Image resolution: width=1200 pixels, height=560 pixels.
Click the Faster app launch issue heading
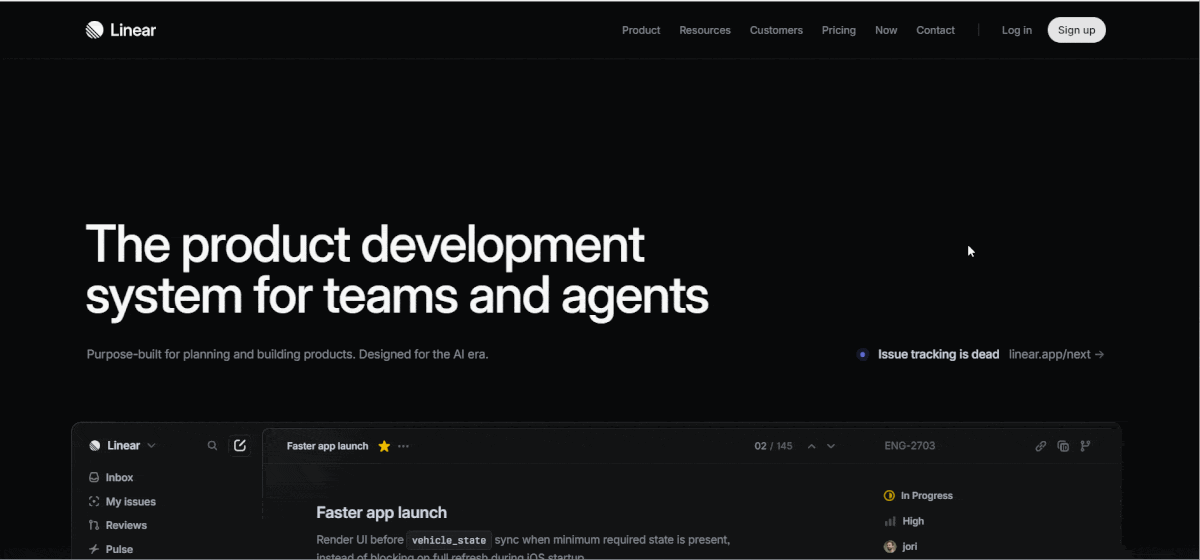pos(381,513)
